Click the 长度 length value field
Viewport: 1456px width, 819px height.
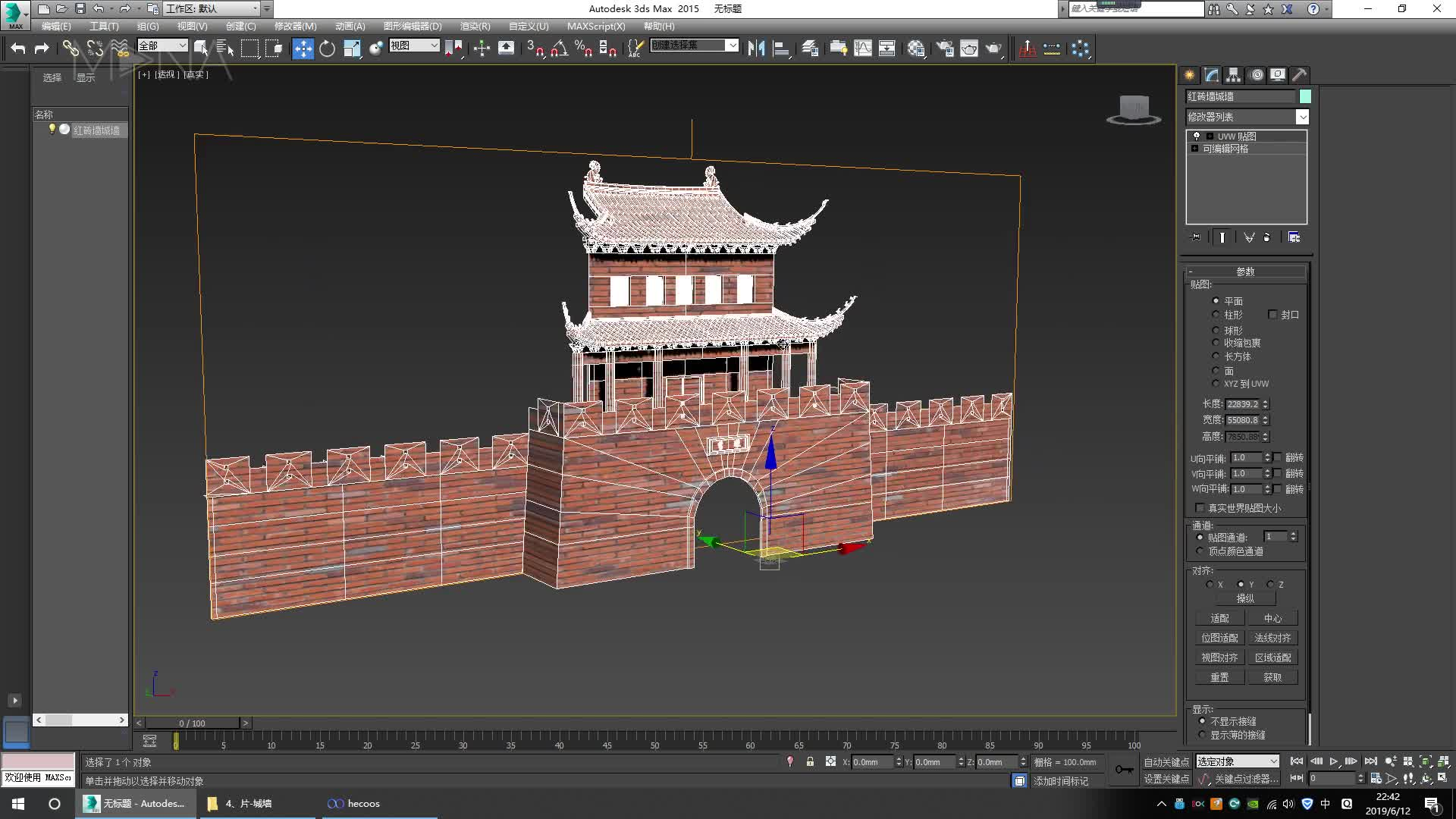tap(1242, 404)
